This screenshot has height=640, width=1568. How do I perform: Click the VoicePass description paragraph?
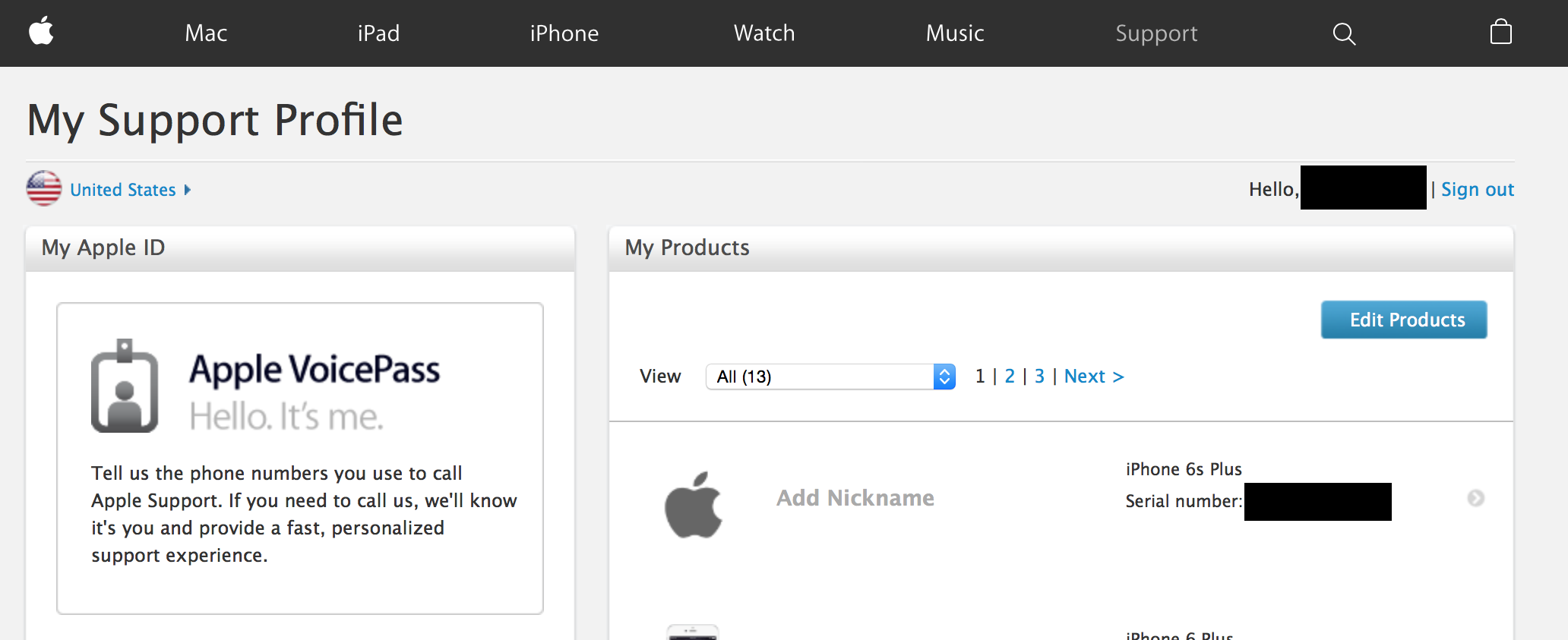tap(304, 514)
